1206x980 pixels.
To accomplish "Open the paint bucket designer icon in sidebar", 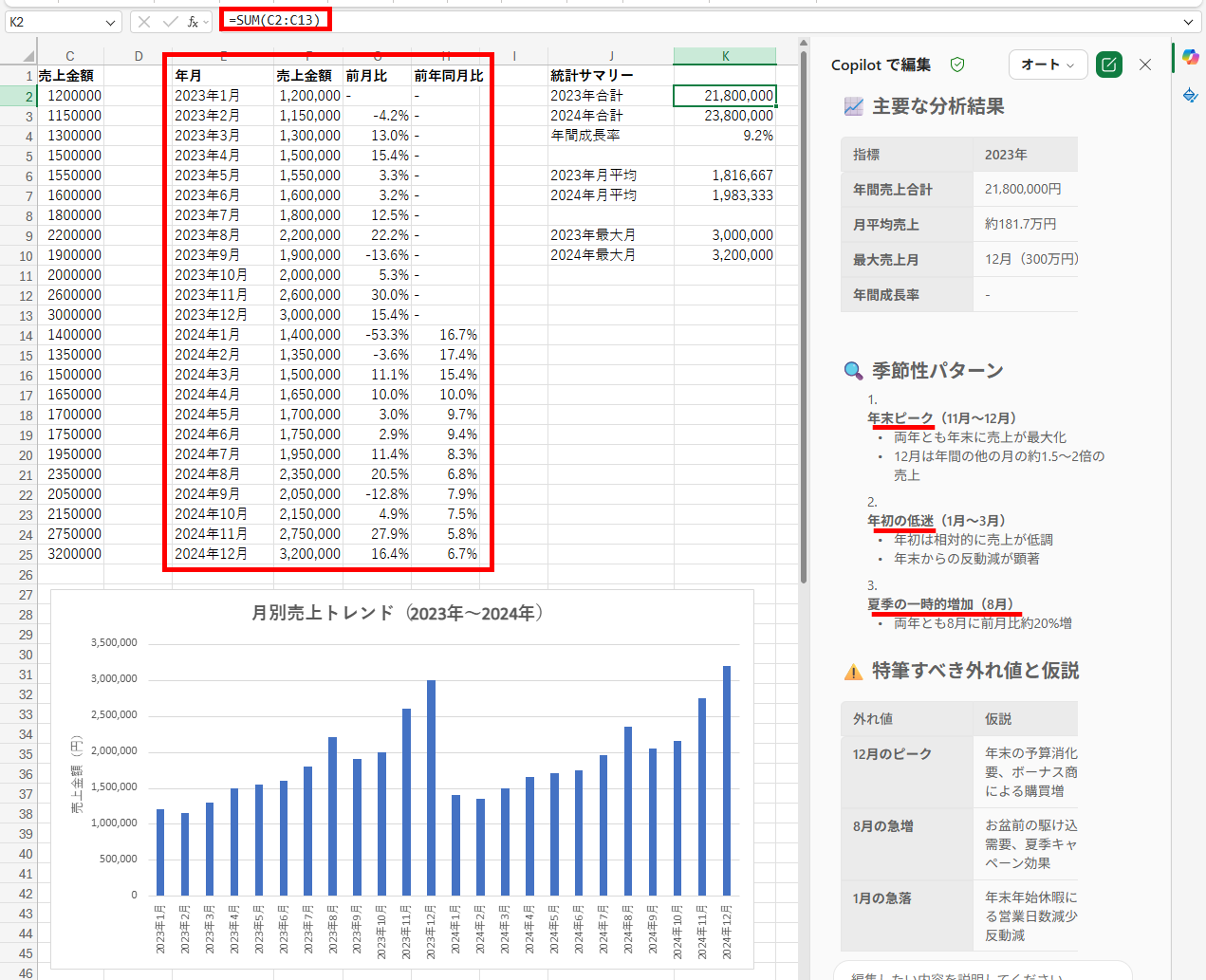I will (x=1190, y=96).
